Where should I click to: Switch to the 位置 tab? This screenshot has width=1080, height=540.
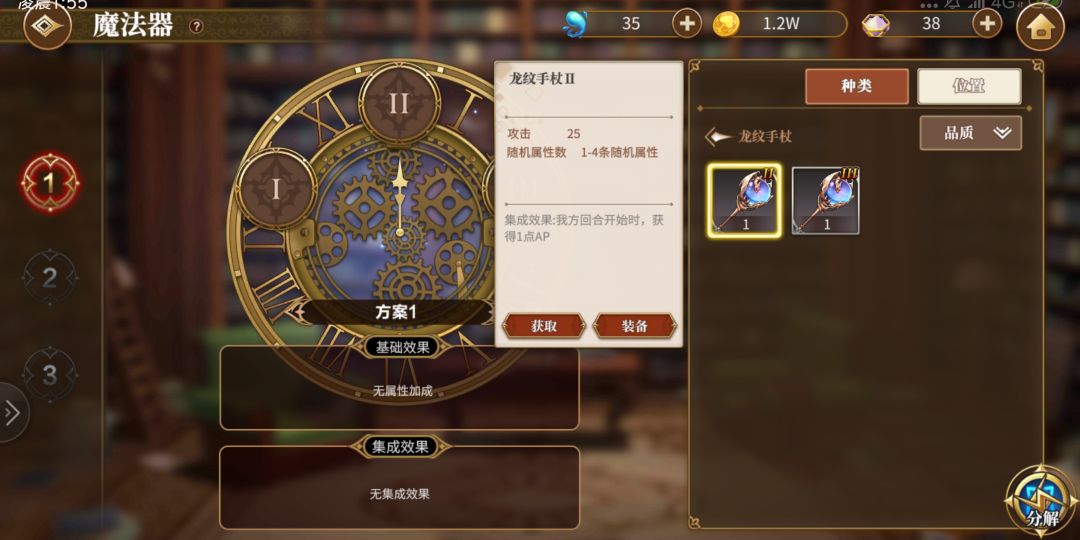pyautogui.click(x=968, y=87)
